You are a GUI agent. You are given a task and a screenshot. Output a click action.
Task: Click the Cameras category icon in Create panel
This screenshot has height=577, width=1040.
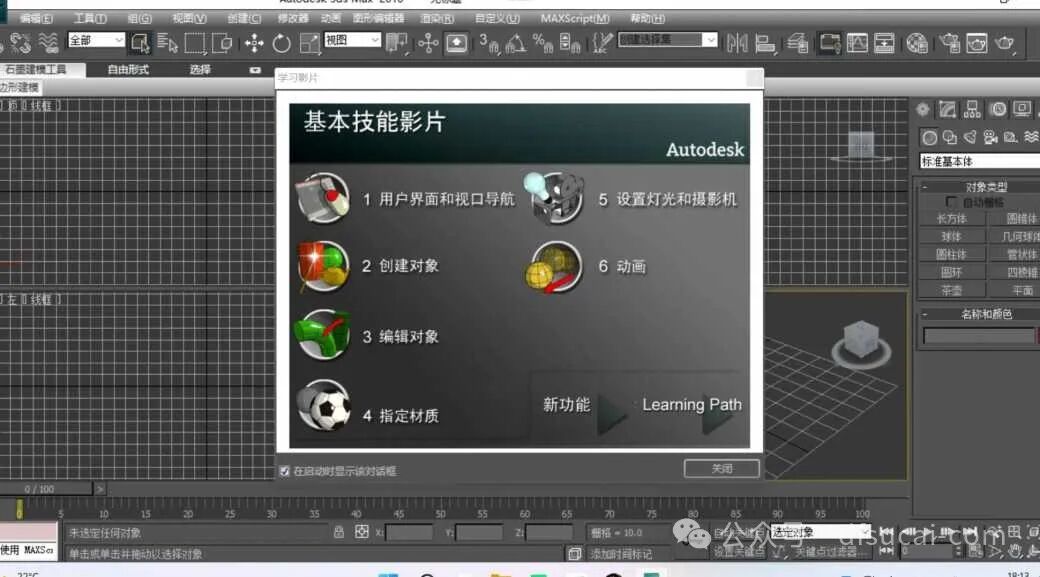(x=990, y=136)
